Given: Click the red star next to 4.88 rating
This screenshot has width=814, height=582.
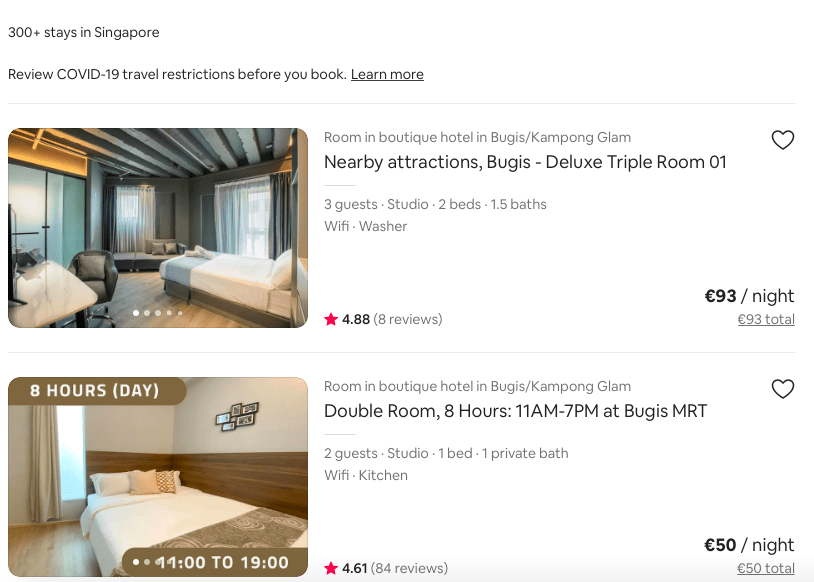Looking at the screenshot, I should (331, 319).
